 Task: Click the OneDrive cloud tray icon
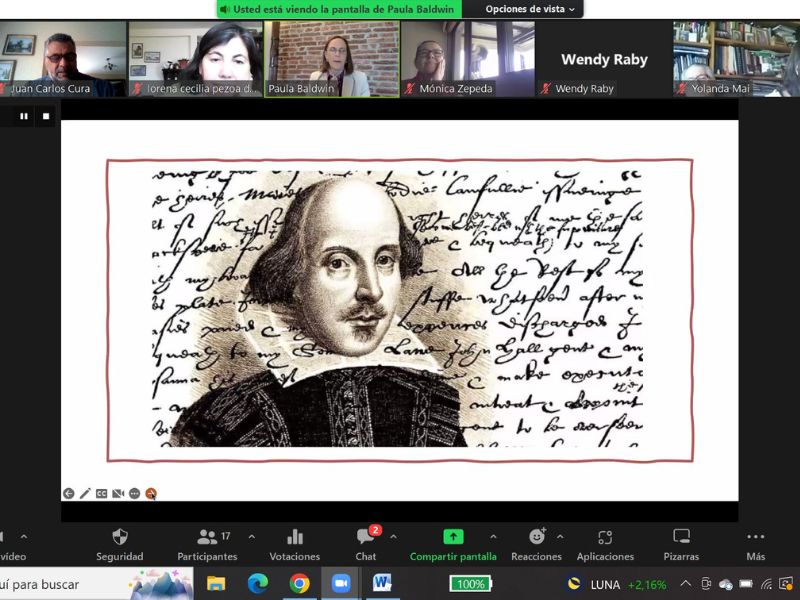tap(726, 584)
